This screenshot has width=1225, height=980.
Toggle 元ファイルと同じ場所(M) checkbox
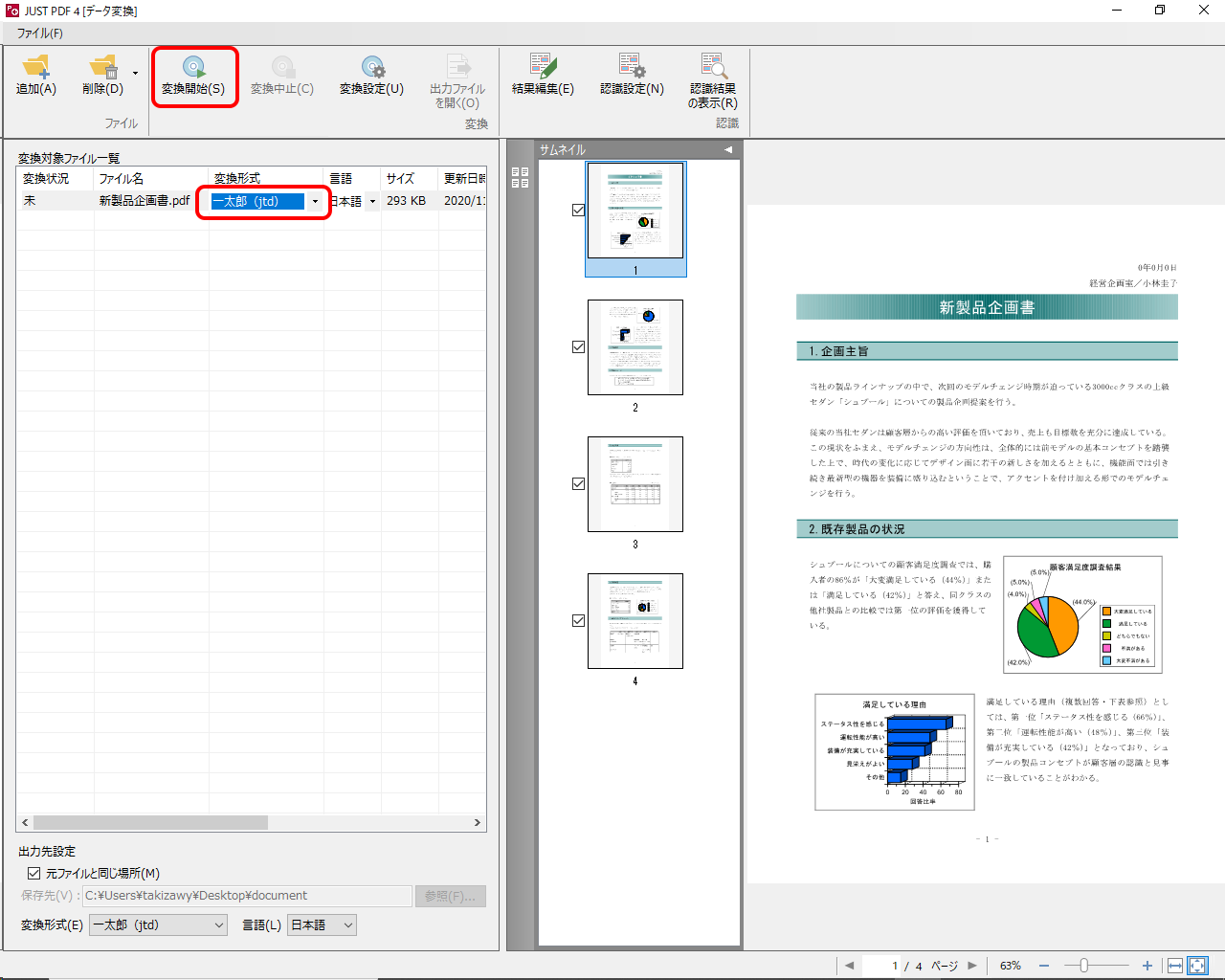(x=33, y=873)
